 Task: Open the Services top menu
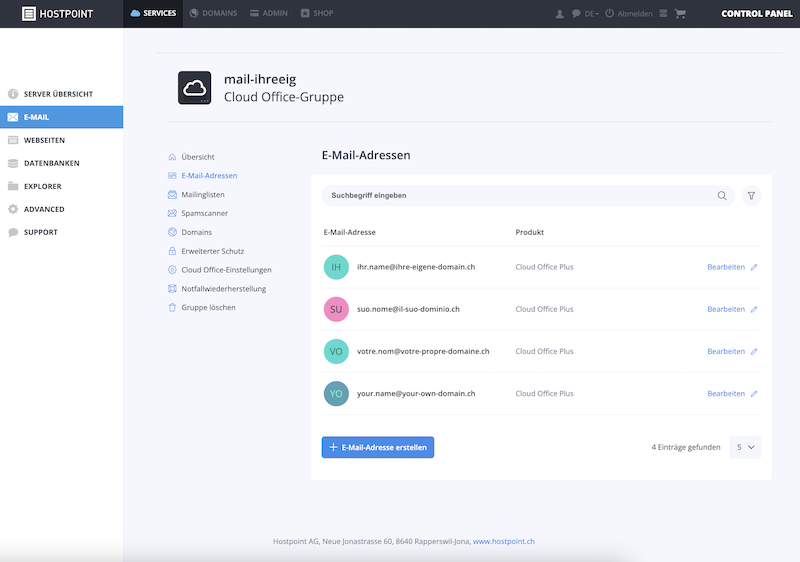pyautogui.click(x=153, y=13)
